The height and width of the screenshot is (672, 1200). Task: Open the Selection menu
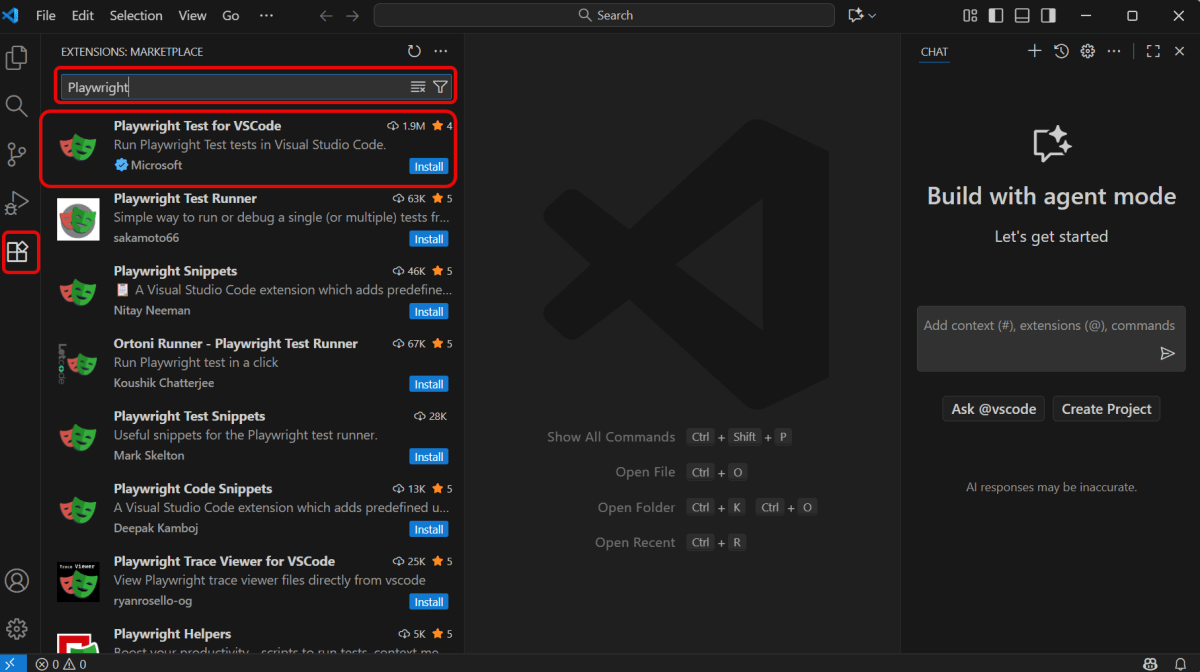[136, 16]
